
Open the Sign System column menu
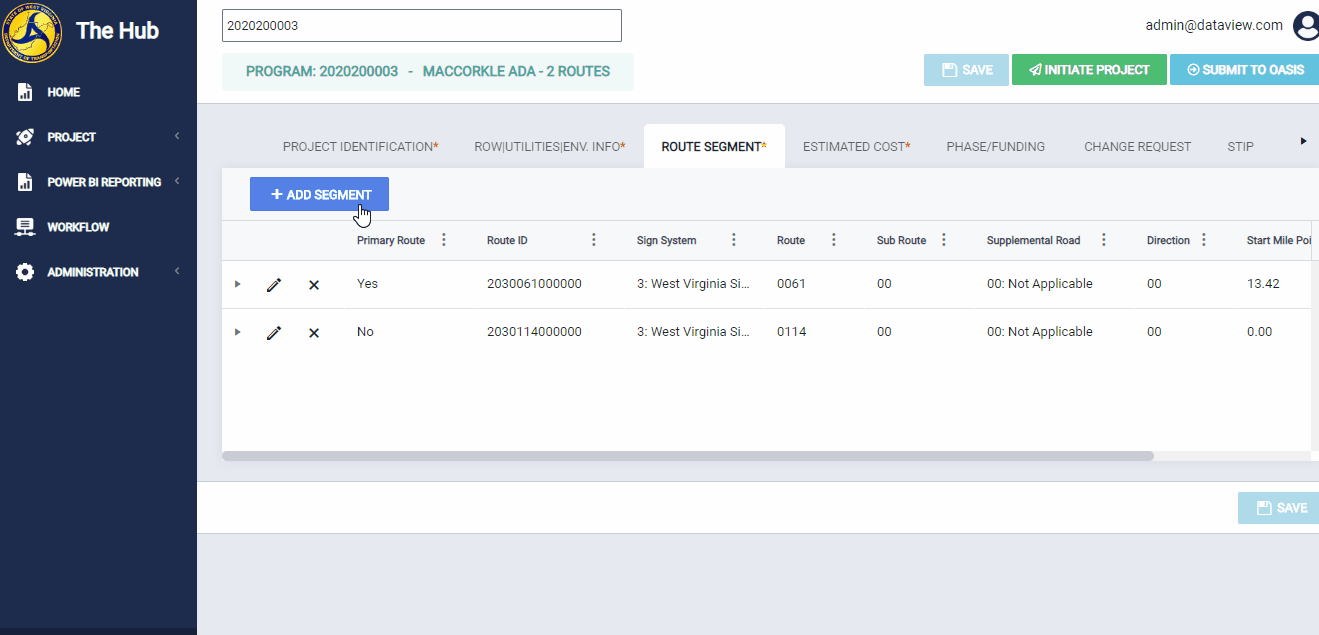tap(733, 240)
